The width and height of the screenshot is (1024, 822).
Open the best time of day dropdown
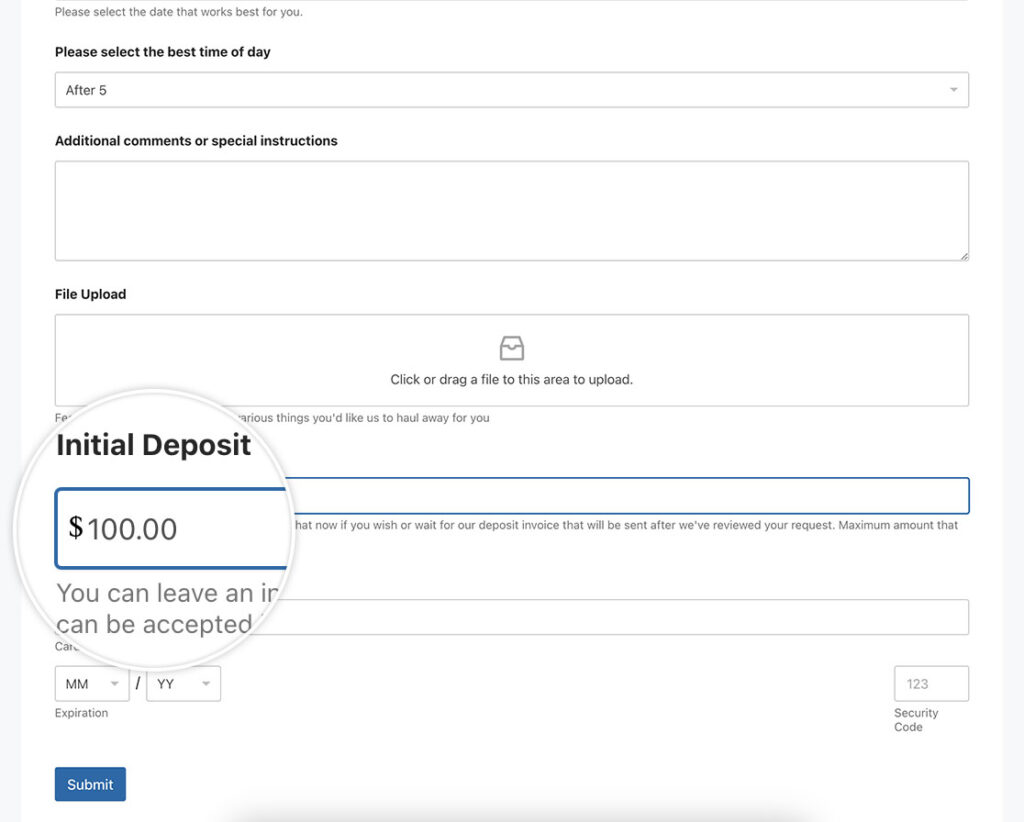511,89
